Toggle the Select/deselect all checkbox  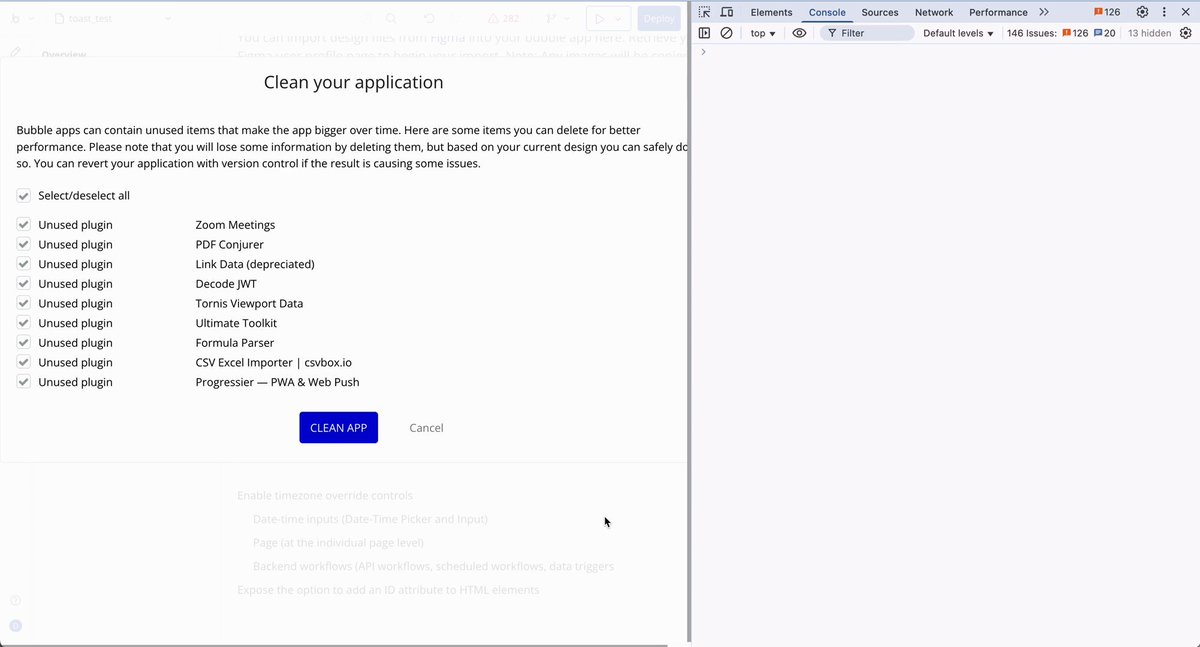tap(23, 196)
